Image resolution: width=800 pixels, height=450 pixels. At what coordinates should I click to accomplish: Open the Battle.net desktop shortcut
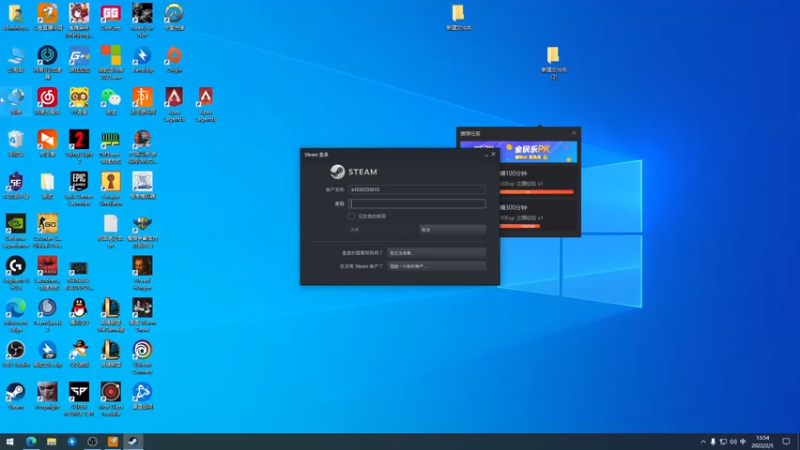[142, 396]
